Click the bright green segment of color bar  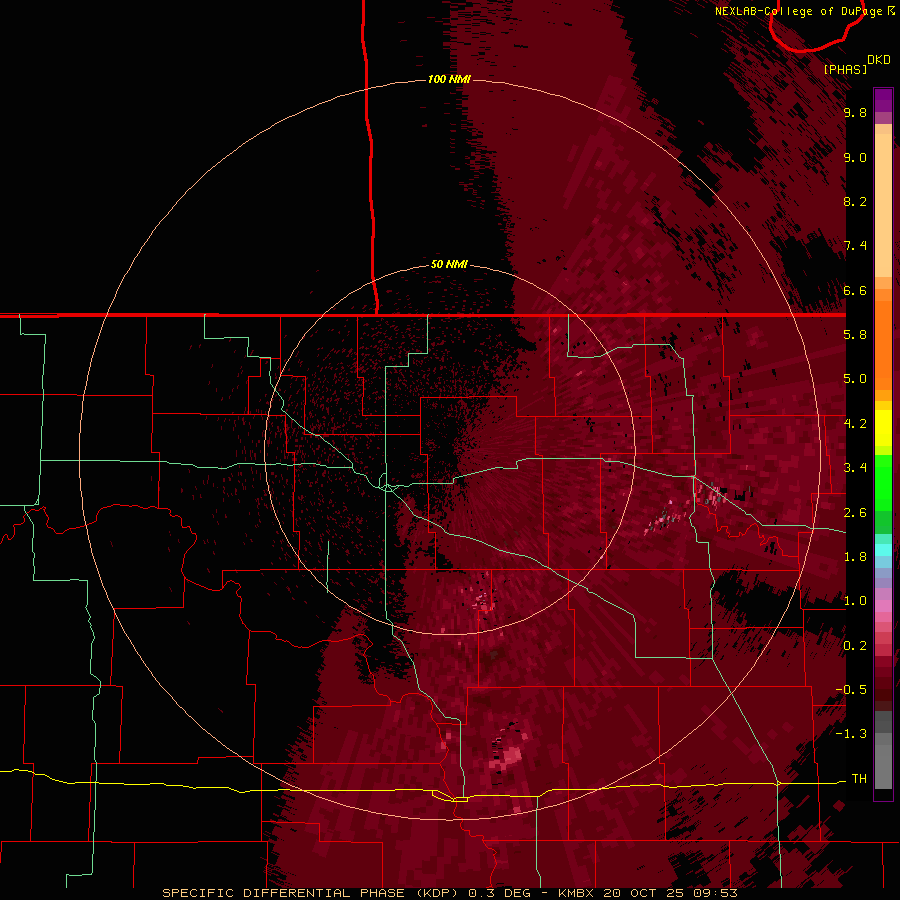coord(883,482)
